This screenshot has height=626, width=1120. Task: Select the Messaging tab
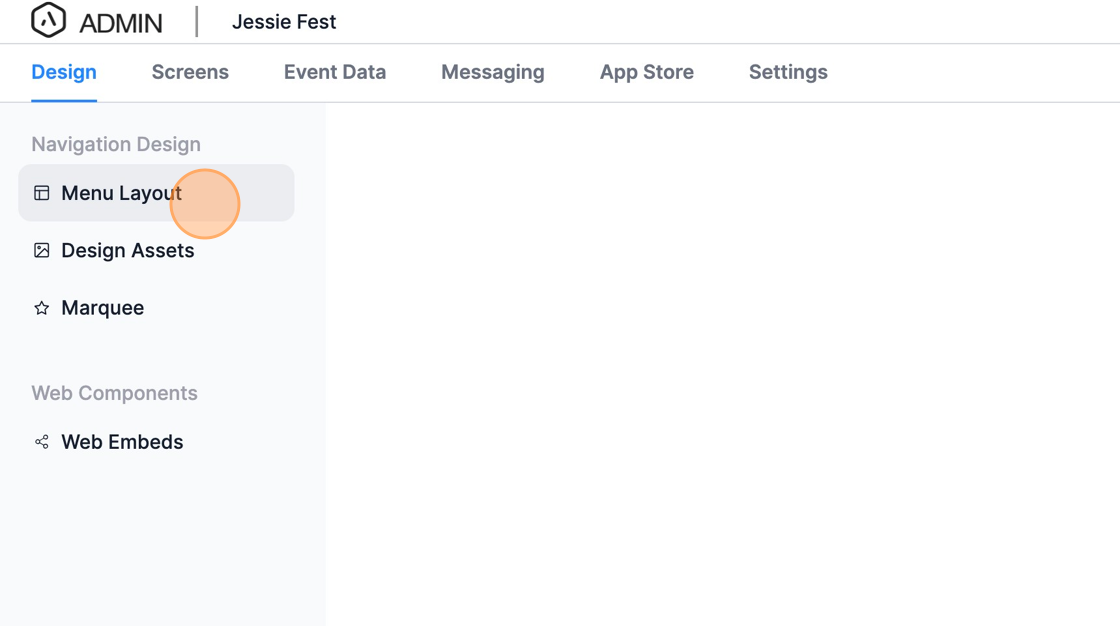[493, 72]
